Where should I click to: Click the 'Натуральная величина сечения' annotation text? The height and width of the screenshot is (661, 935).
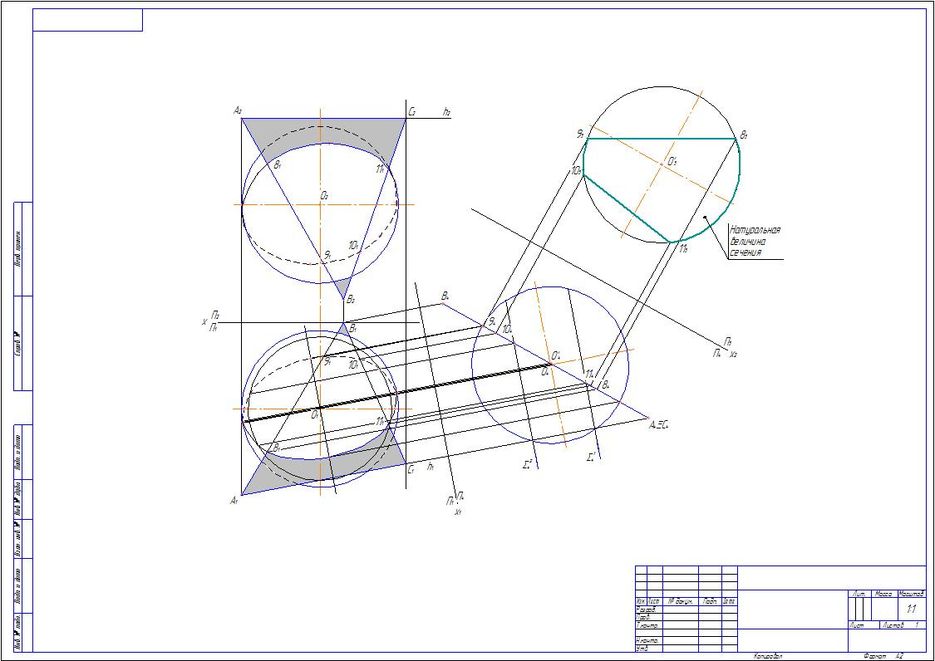coord(753,241)
